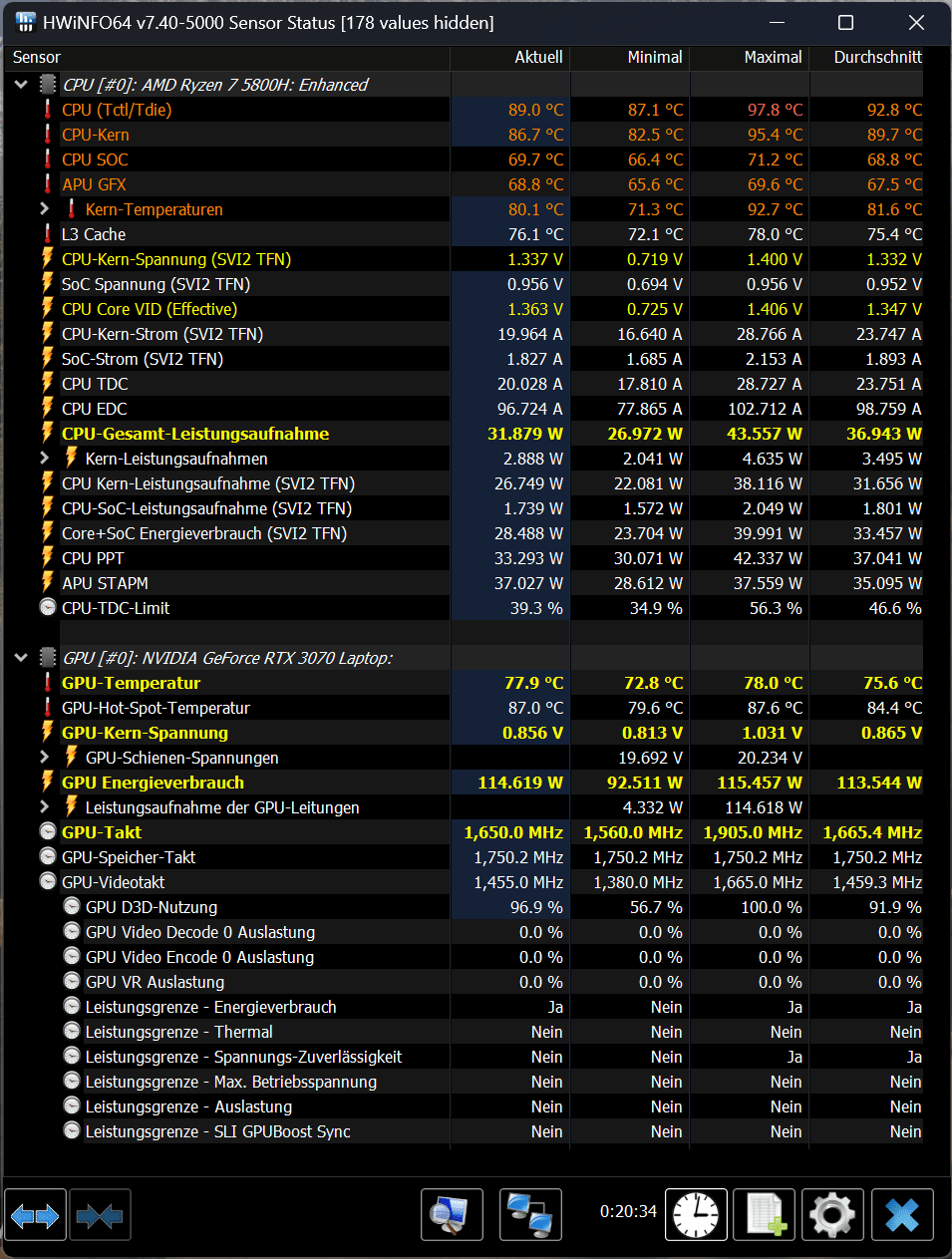The image size is (952, 1259).
Task: Expand Leistungsaufnahme der GPU-Leitungen row
Action: point(44,807)
